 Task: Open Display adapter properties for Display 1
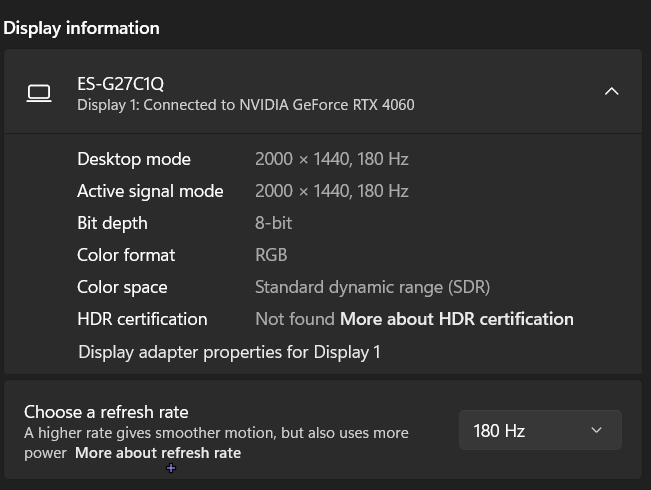[x=229, y=352]
